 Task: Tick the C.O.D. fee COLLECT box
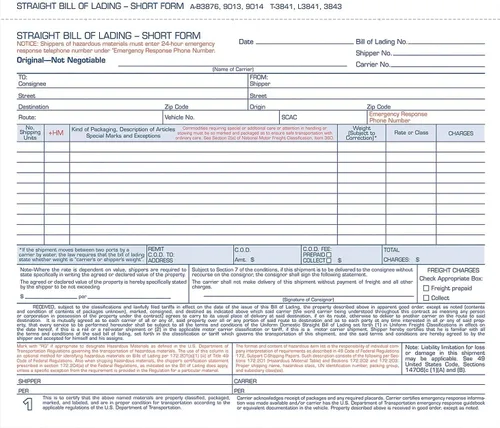329,260
